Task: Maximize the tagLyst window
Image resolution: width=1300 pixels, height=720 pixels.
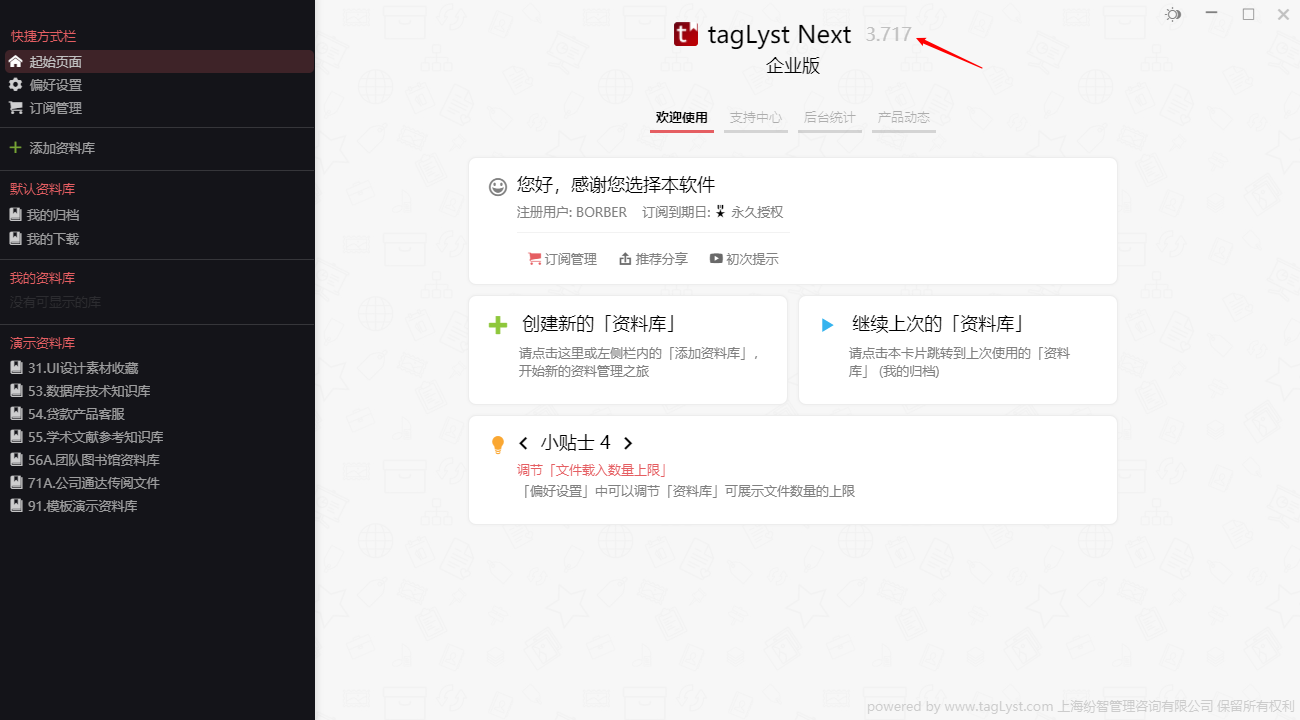Action: (x=1248, y=14)
